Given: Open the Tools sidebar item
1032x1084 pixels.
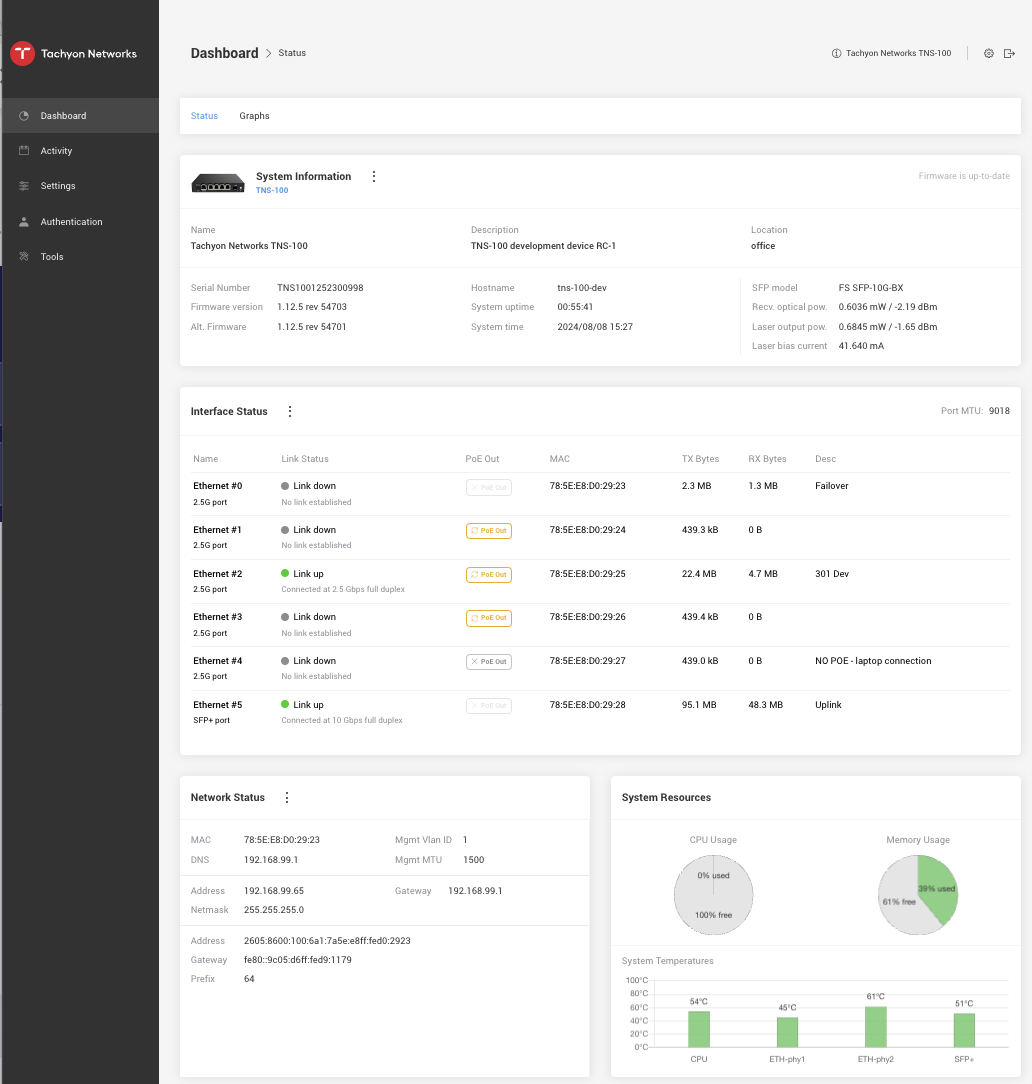Looking at the screenshot, I should click(x=79, y=256).
